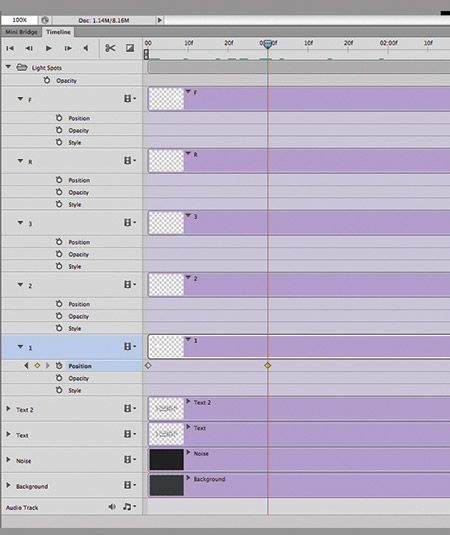Click the blue playhead marker on the ruler
The image size is (450, 535).
tap(268, 44)
